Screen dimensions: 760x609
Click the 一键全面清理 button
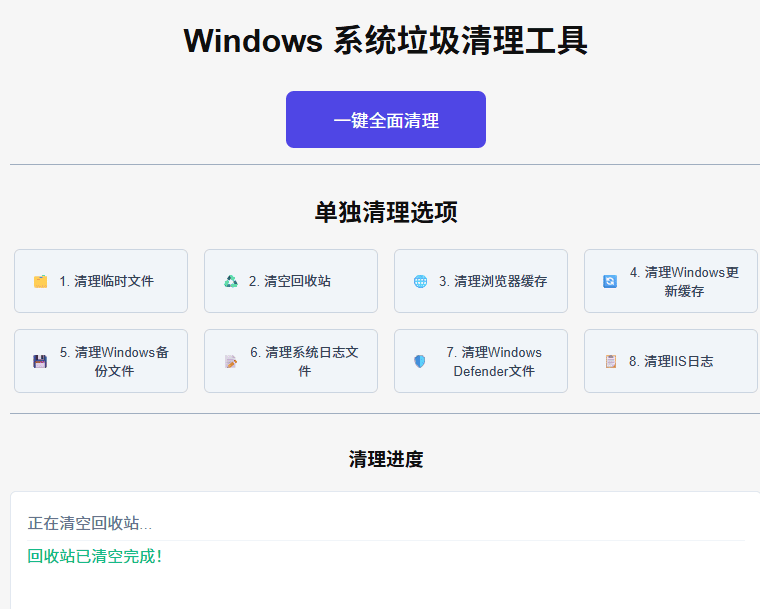click(386, 119)
